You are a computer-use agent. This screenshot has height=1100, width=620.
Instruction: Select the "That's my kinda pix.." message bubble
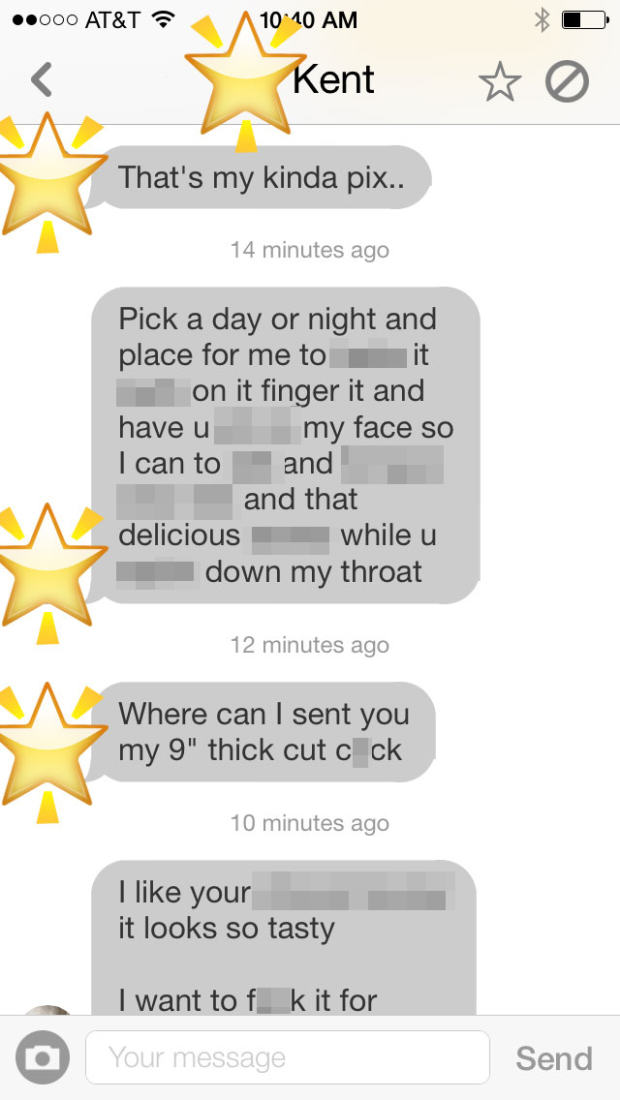tap(263, 177)
